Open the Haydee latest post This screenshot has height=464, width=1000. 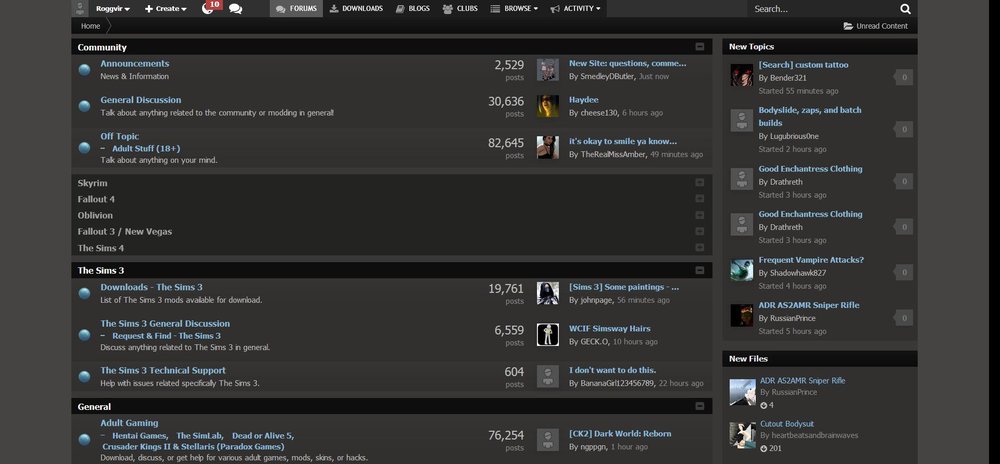pyautogui.click(x=584, y=100)
